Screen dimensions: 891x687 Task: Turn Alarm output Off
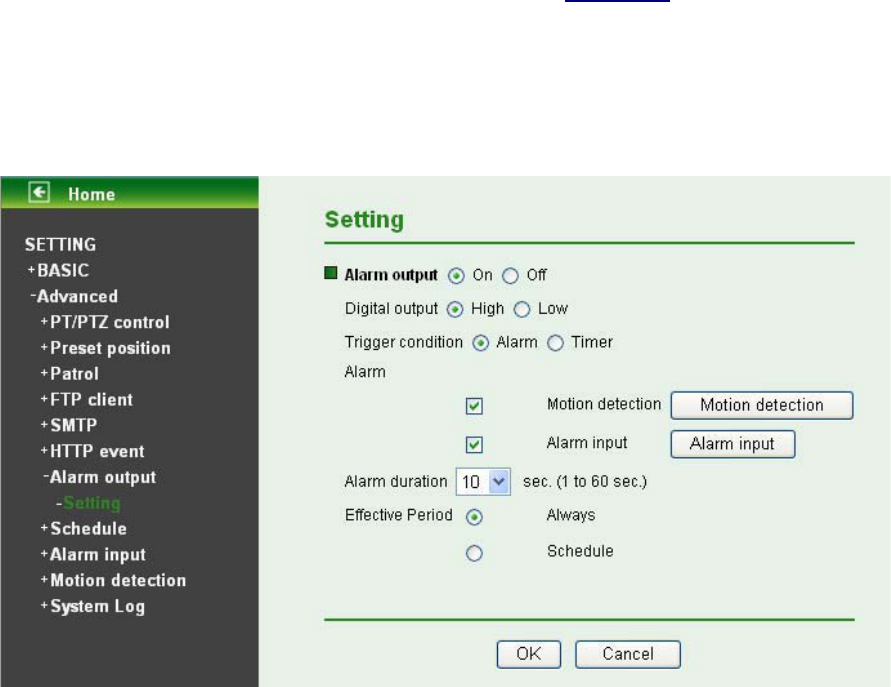pos(510,276)
